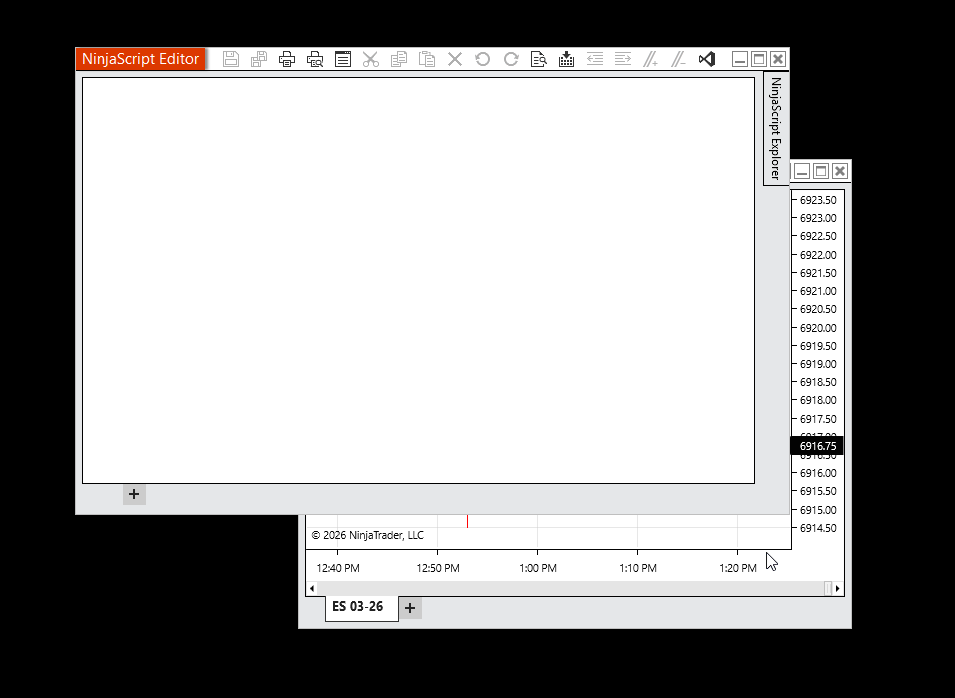Comment out the selected lines
Screen dimensions: 955x698
[650, 58]
